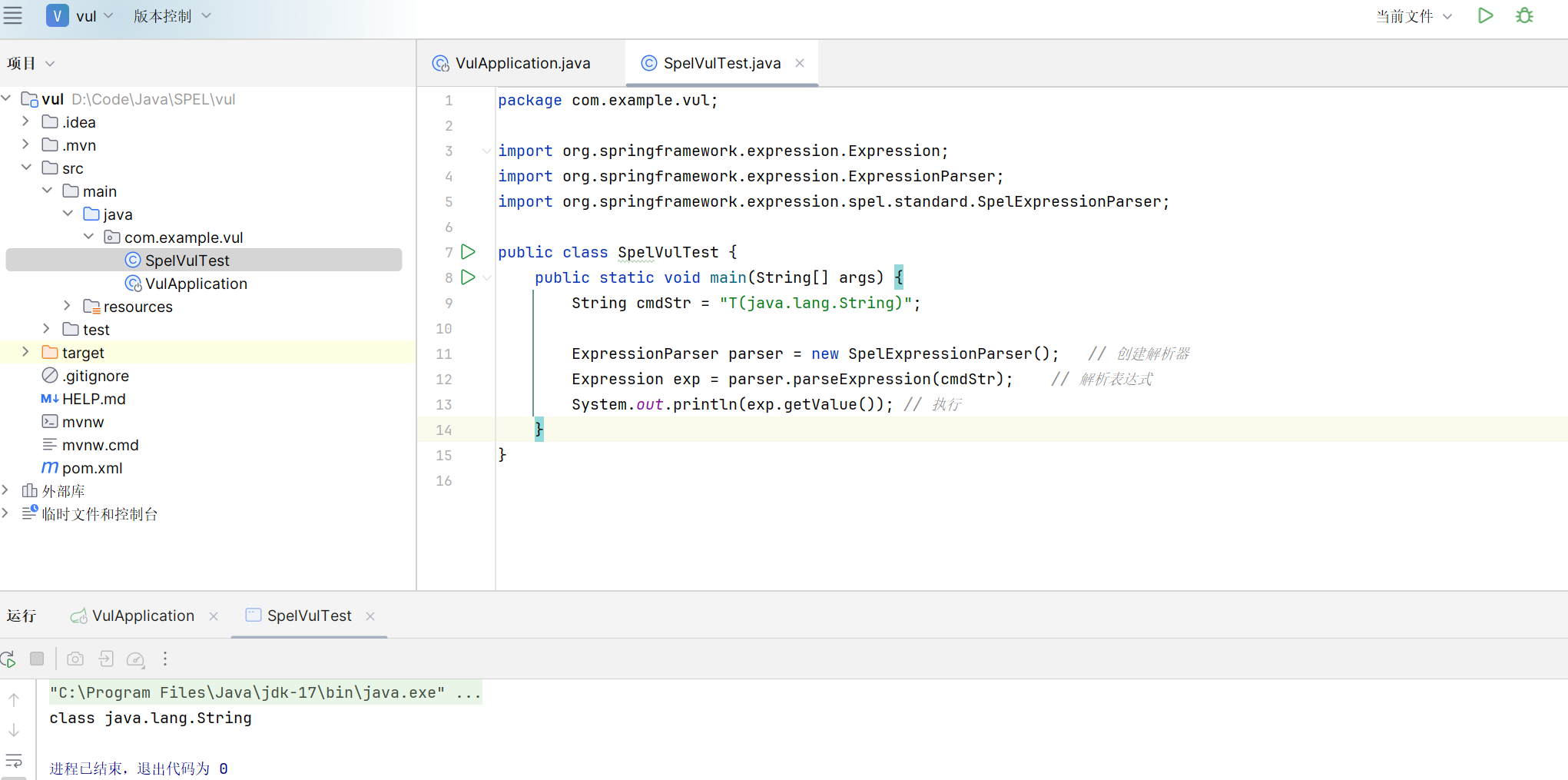Rerun SpelVulTest from the run toolbar

[x=8, y=659]
